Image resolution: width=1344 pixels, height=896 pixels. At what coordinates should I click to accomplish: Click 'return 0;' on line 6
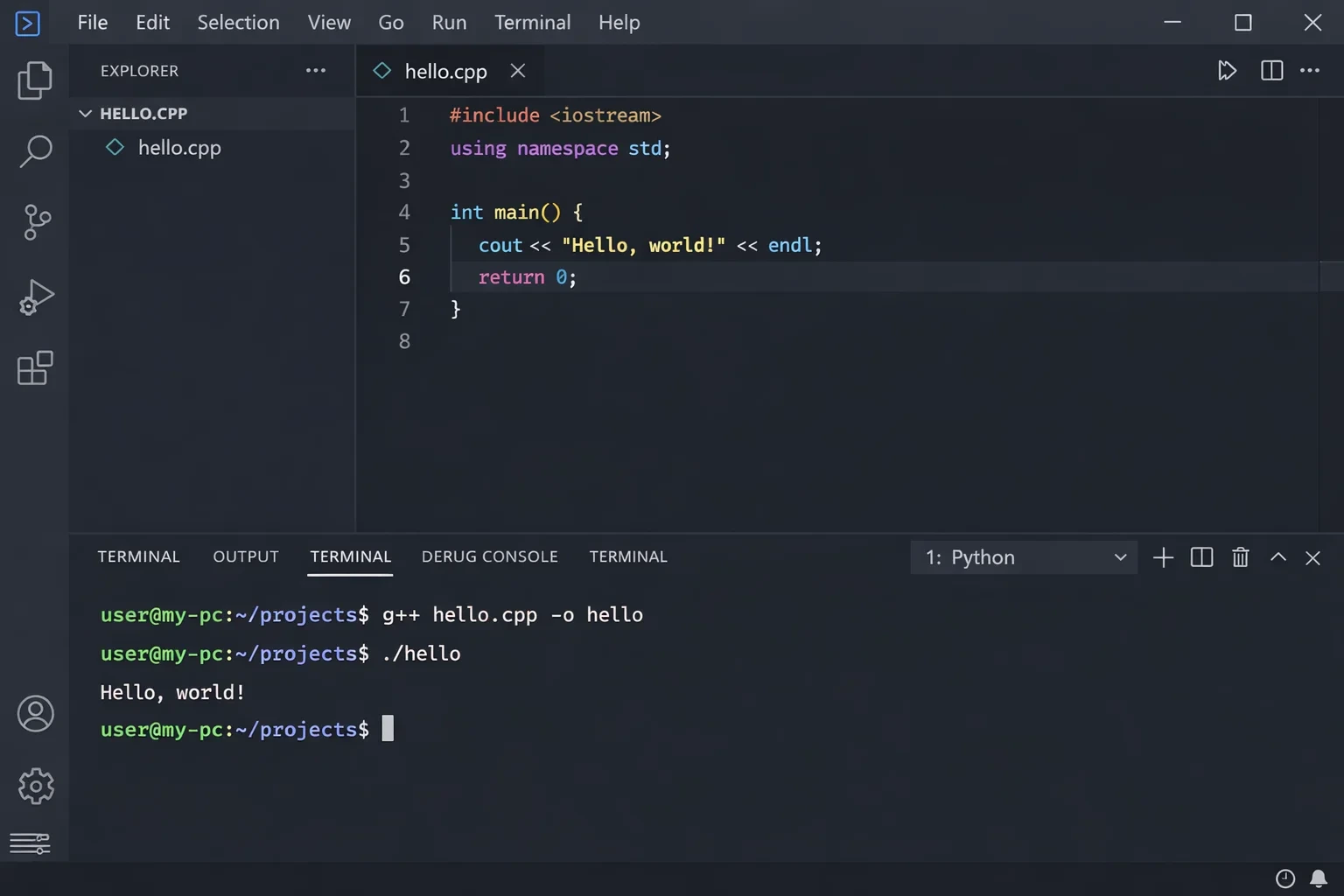(527, 277)
